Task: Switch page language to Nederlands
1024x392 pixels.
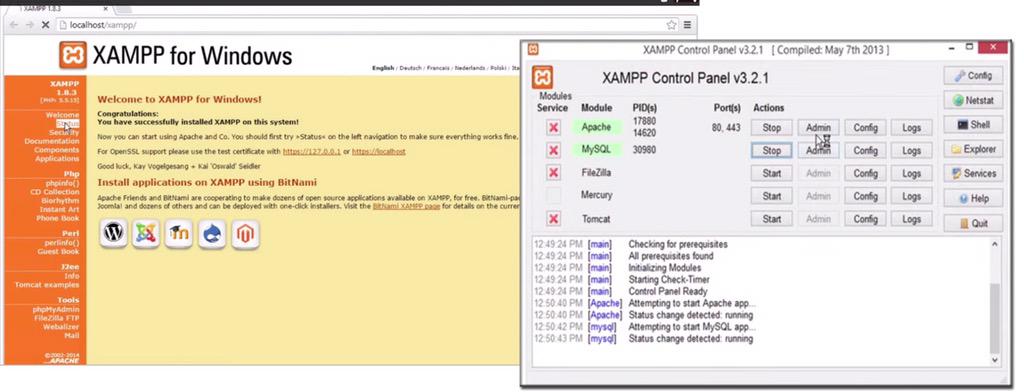Action: pos(470,68)
